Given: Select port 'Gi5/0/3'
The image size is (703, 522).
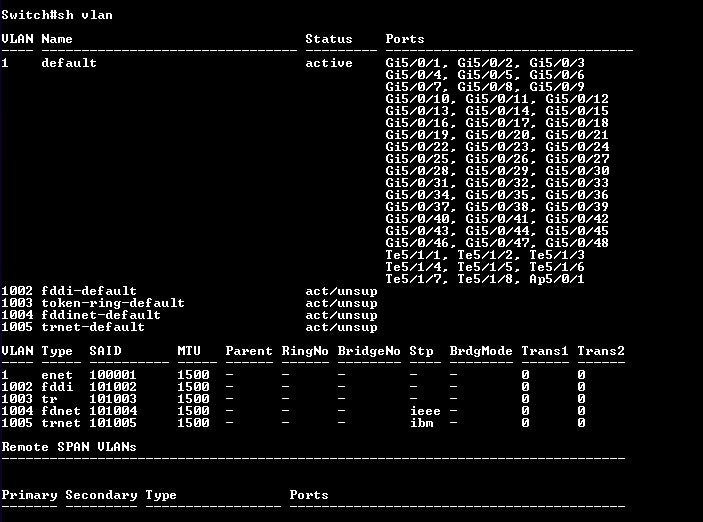Looking at the screenshot, I should click(x=557, y=63).
